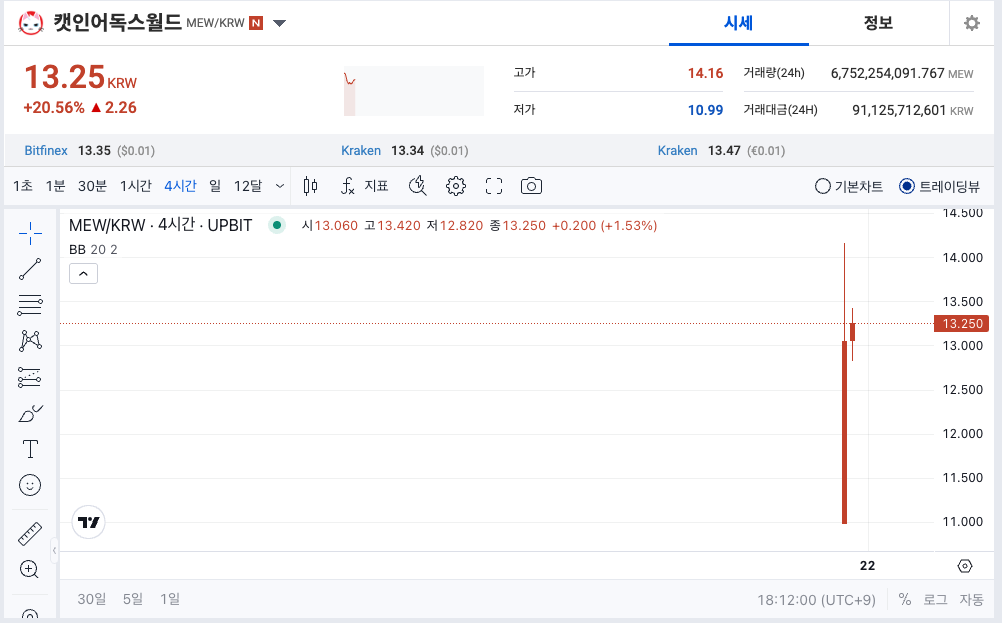
Task: Select the 1시간 timeframe
Action: point(135,186)
